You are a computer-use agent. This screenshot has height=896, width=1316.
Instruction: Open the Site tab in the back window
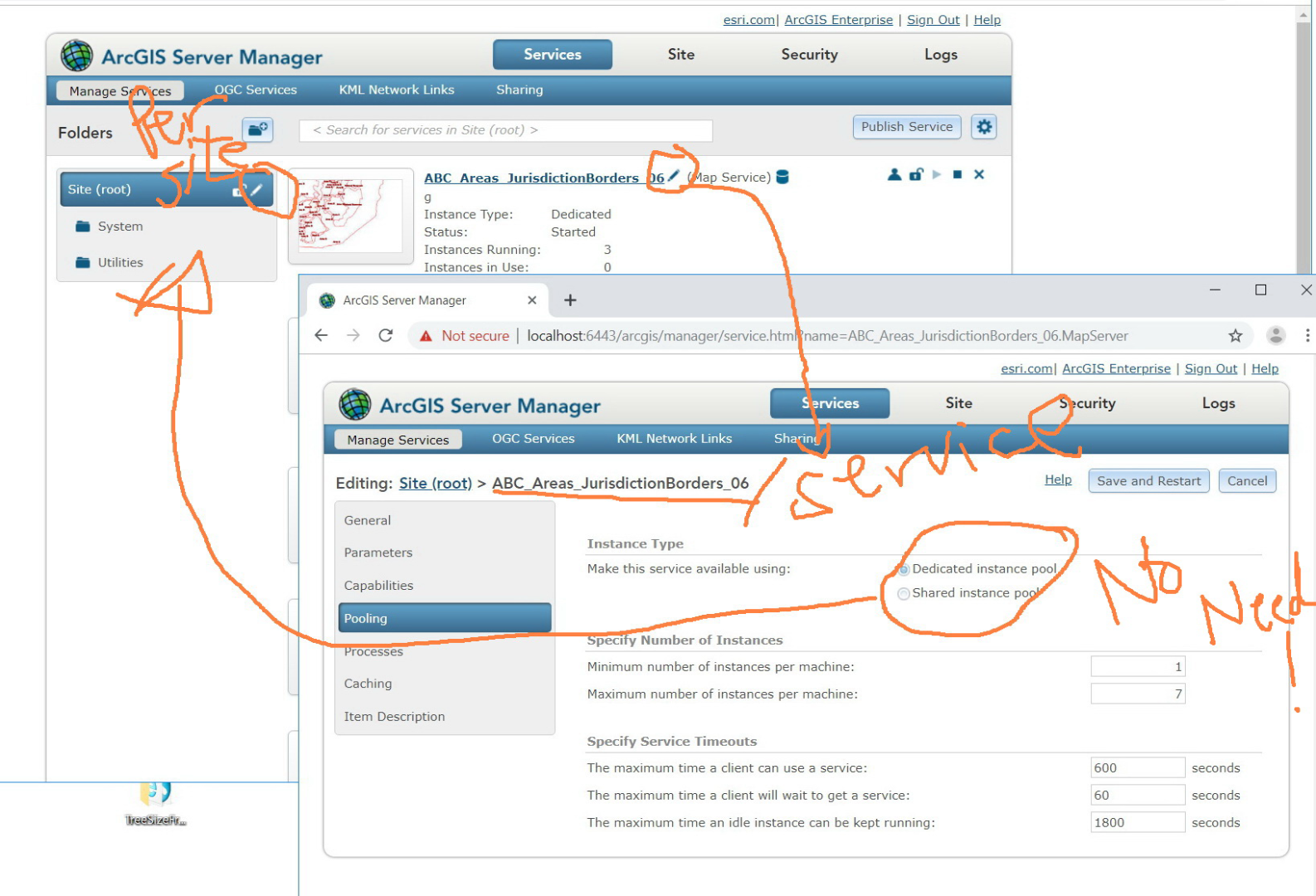pyautogui.click(x=681, y=55)
